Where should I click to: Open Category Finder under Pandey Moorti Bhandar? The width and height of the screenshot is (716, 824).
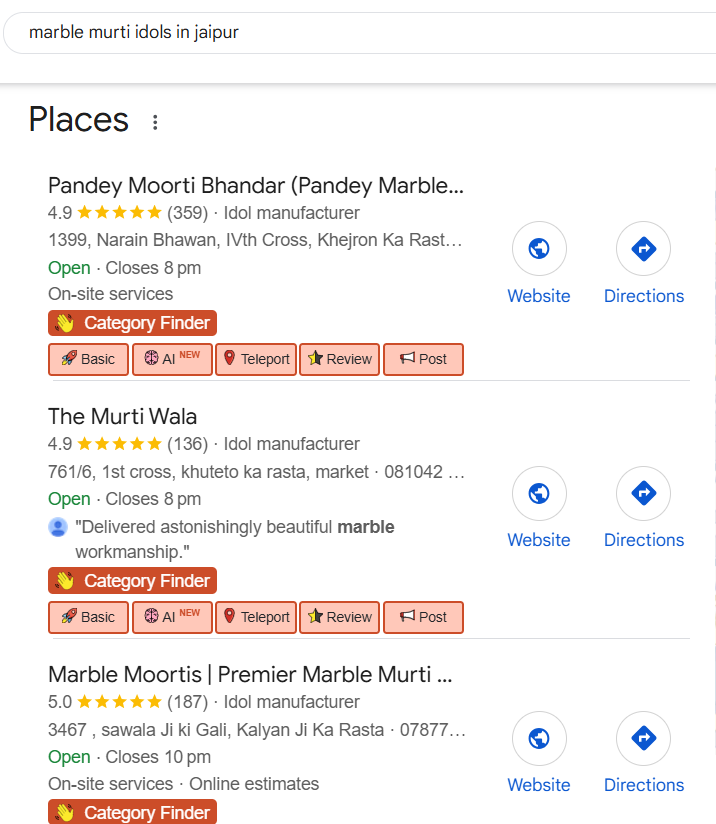coord(132,323)
